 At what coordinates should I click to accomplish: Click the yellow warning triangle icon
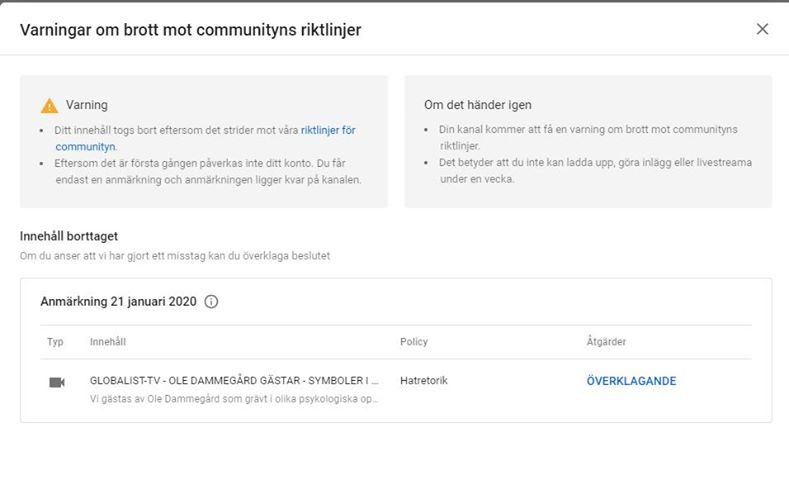coord(49,105)
